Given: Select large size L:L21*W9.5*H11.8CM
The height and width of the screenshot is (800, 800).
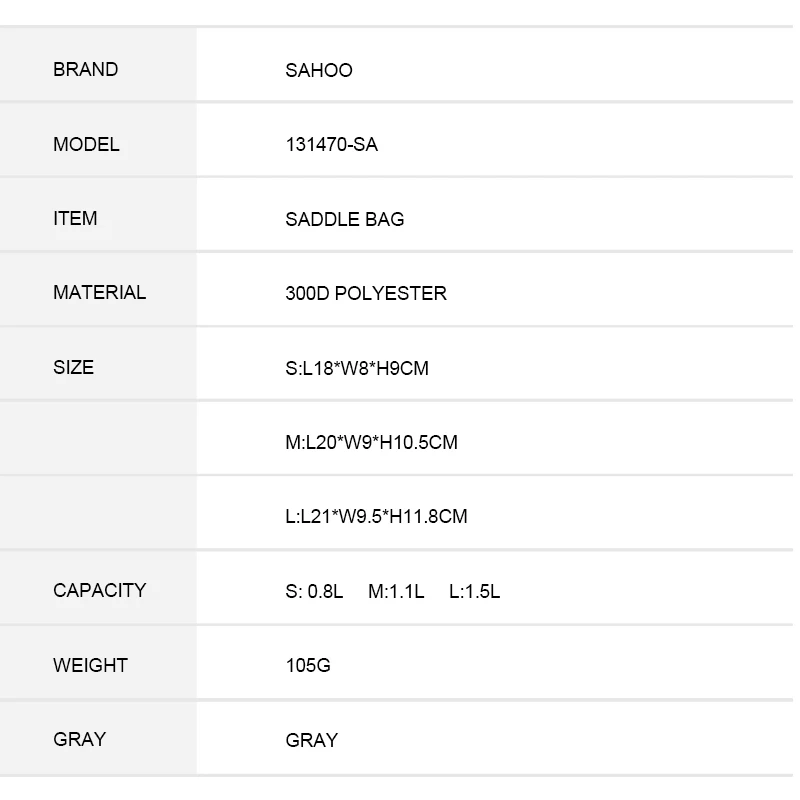Looking at the screenshot, I should click(x=376, y=517).
